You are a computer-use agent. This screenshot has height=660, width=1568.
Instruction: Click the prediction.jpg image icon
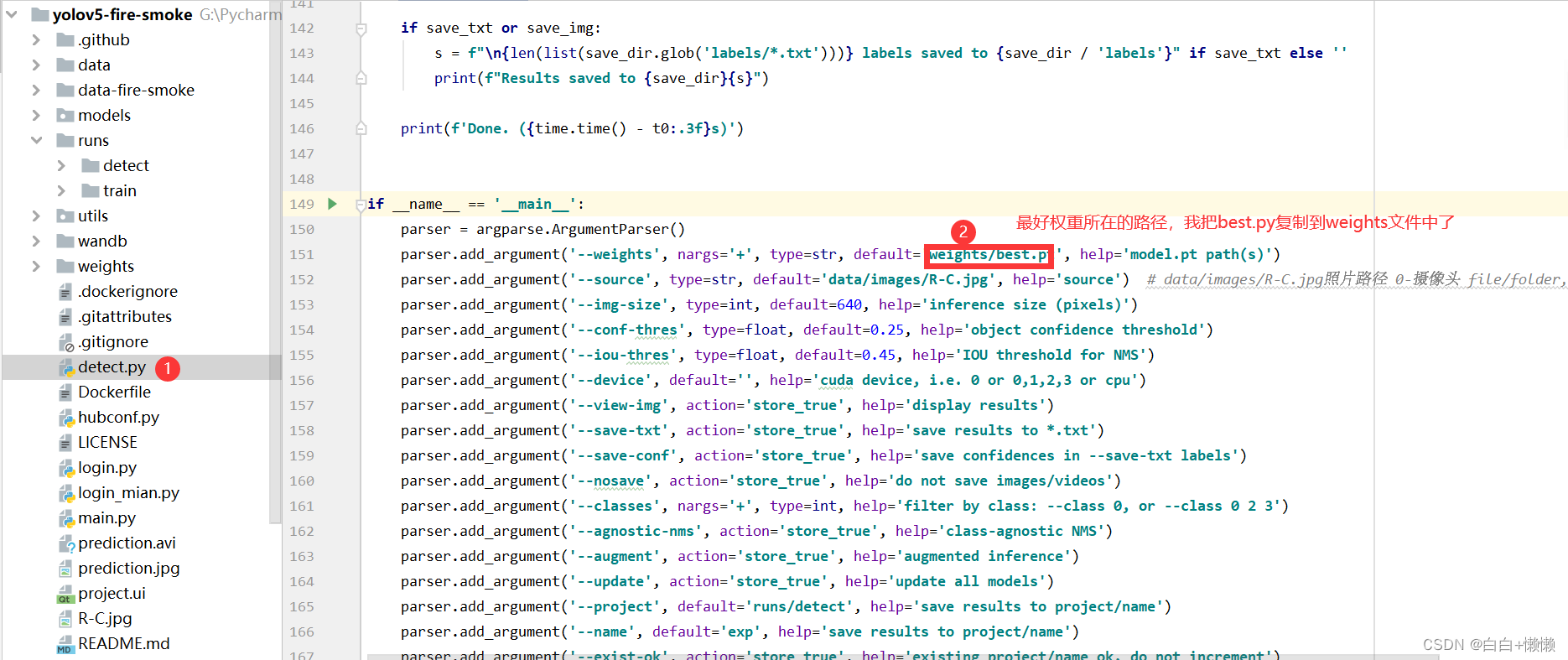pyautogui.click(x=65, y=569)
